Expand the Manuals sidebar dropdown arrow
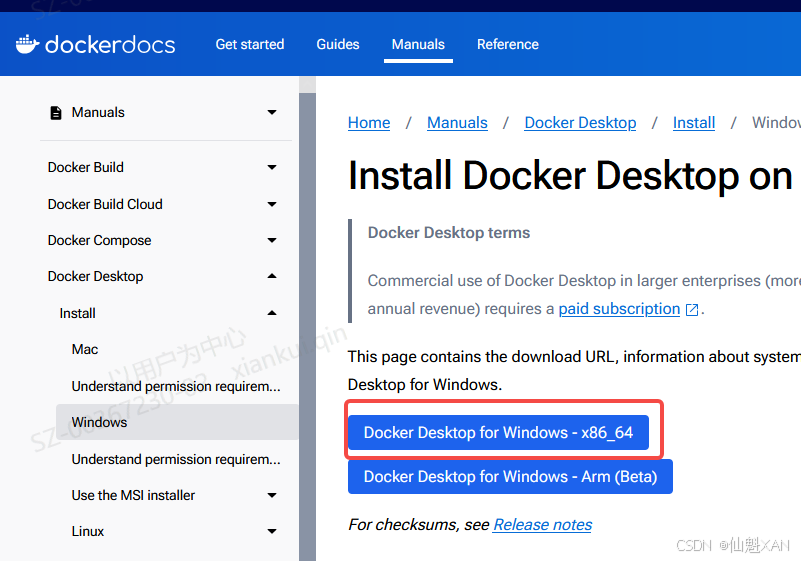801x561 pixels. coord(272,112)
